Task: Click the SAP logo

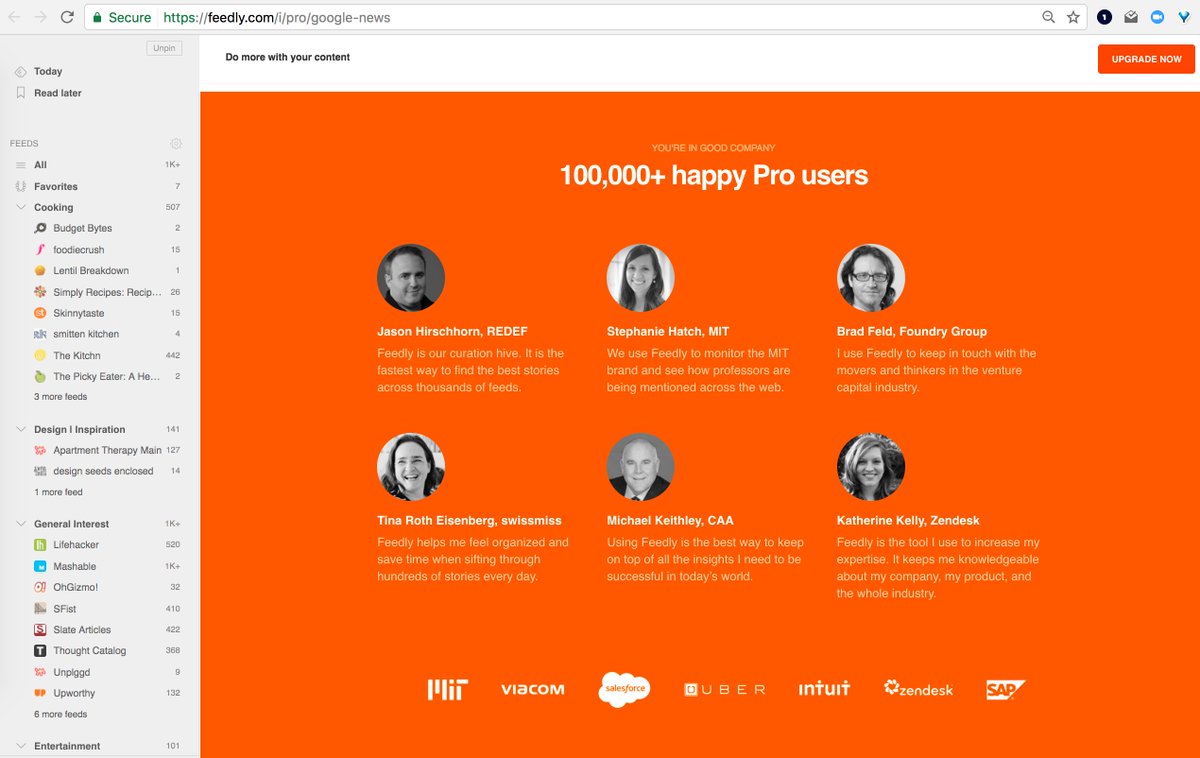Action: [1005, 689]
